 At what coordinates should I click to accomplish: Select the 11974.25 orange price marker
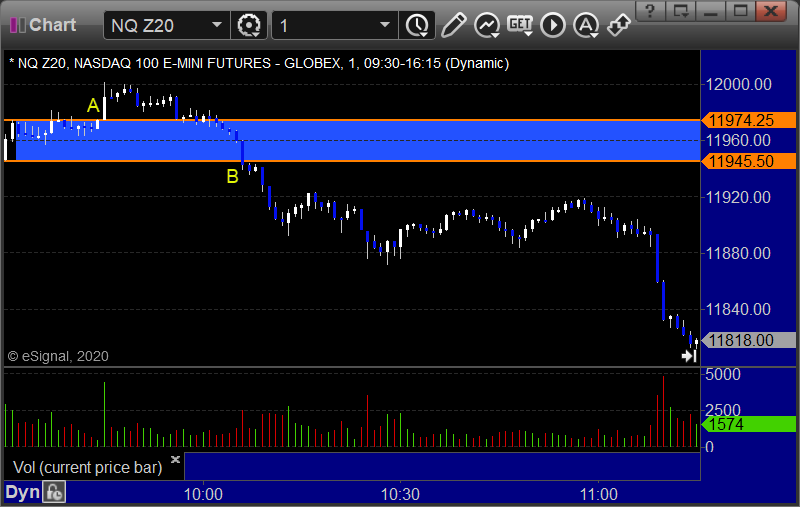point(748,120)
